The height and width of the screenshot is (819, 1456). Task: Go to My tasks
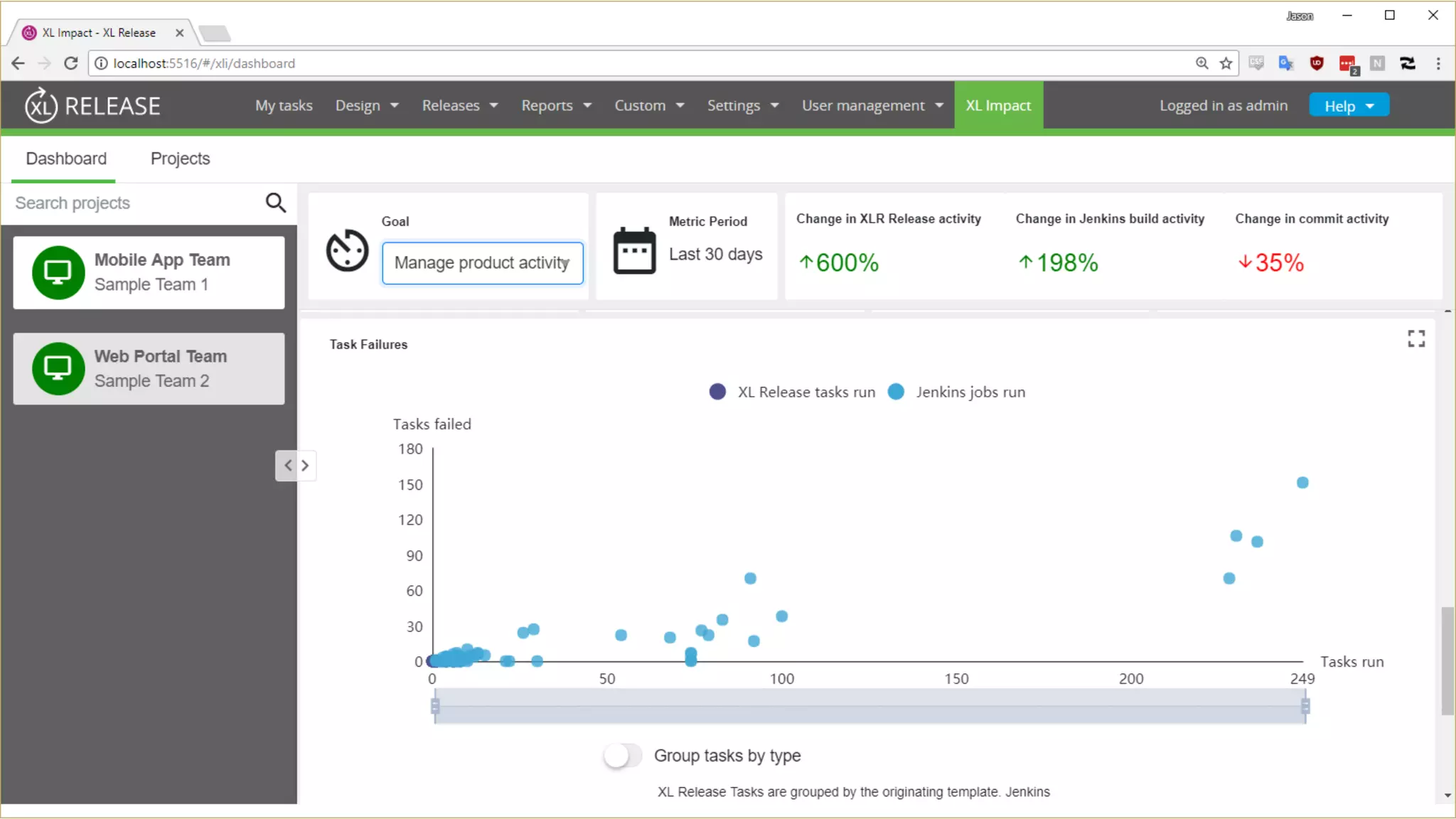click(x=284, y=106)
